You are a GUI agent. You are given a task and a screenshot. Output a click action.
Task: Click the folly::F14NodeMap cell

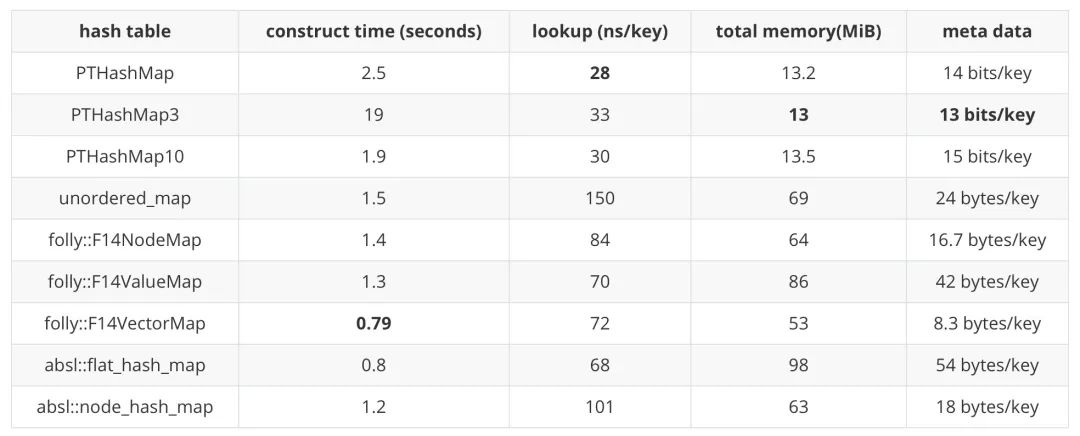pos(125,240)
